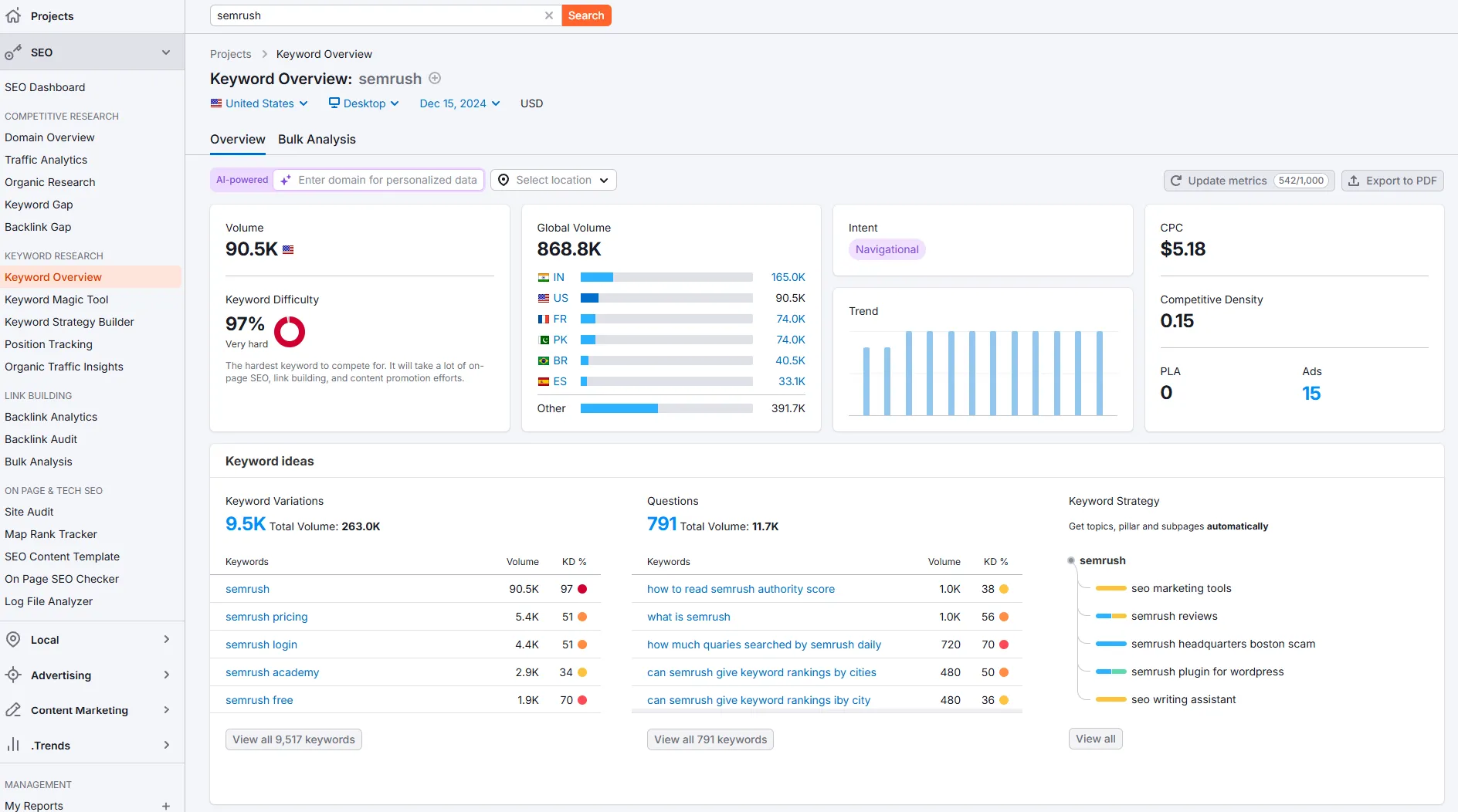Screen dimensions: 1458x812
Task: Add semrush keyword using the plus circle icon
Action: coord(435,78)
